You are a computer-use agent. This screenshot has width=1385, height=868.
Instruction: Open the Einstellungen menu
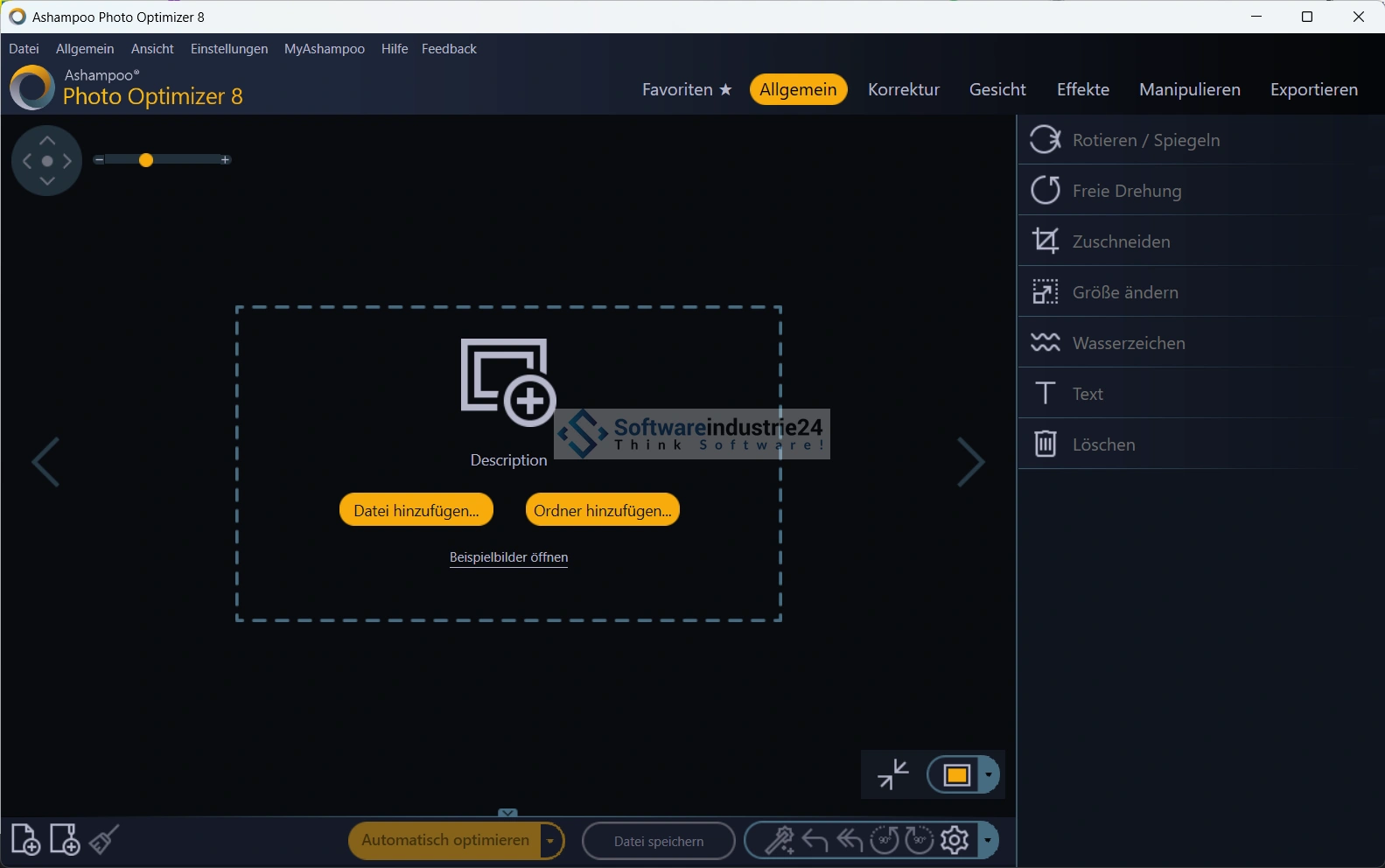point(229,49)
